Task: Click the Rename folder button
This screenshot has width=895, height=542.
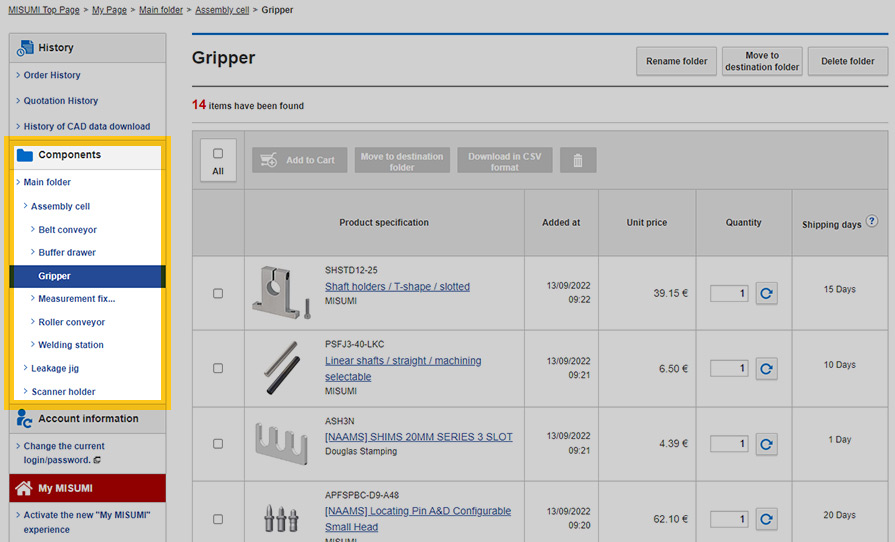Action: (x=676, y=61)
